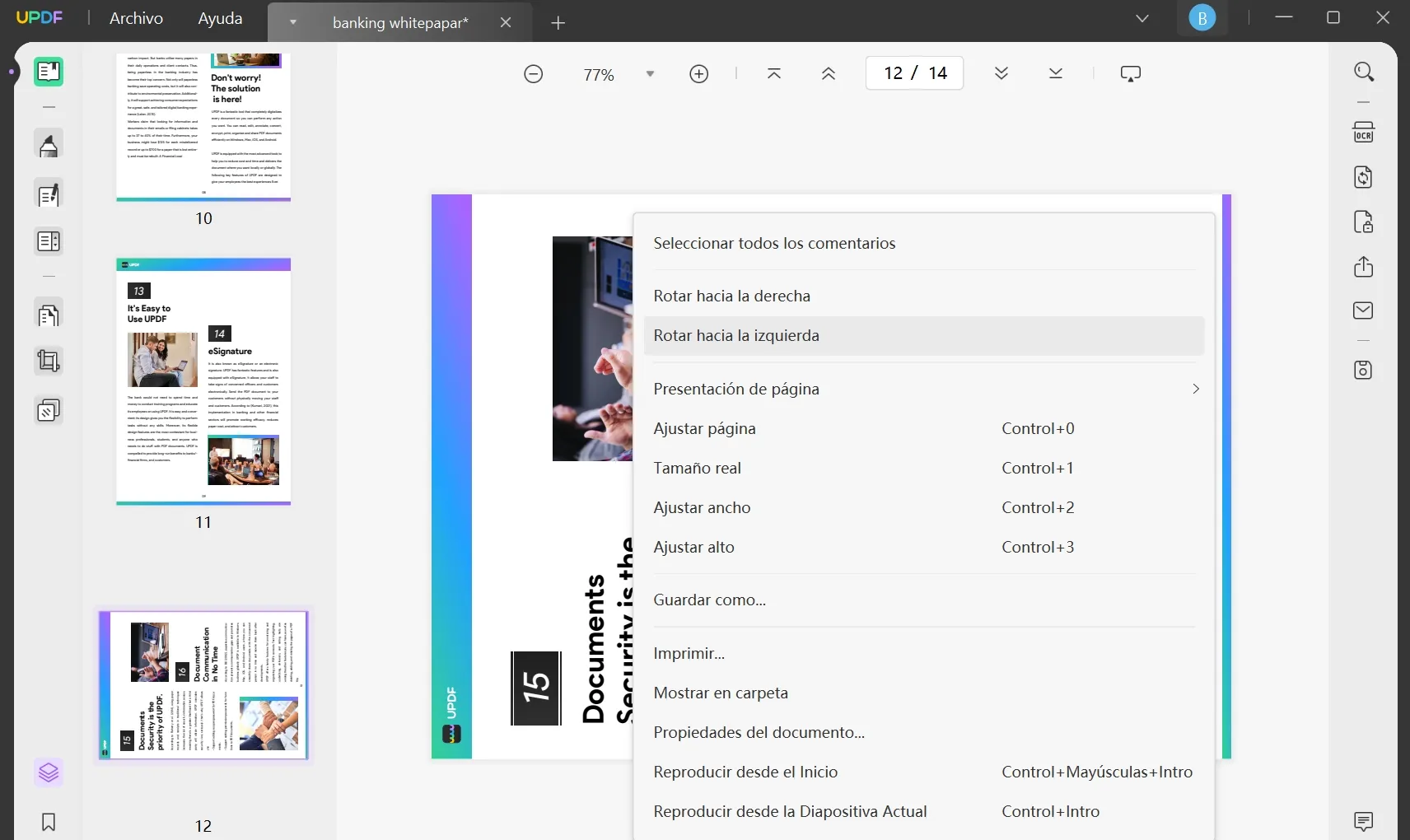This screenshot has height=840, width=1410.
Task: Open Propiedades del documento...
Action: pos(924,732)
